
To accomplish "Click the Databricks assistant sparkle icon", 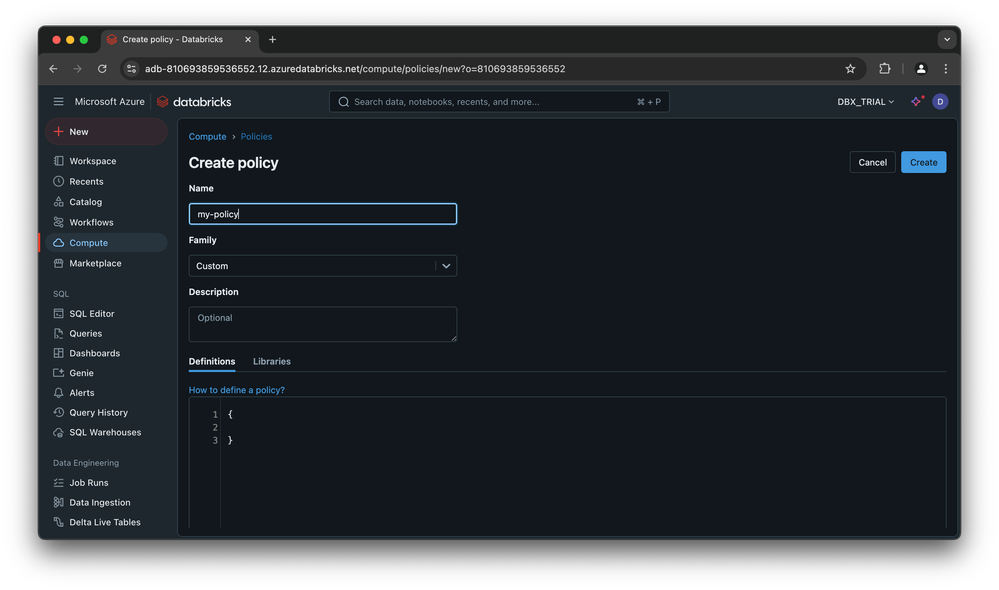I will tap(915, 102).
